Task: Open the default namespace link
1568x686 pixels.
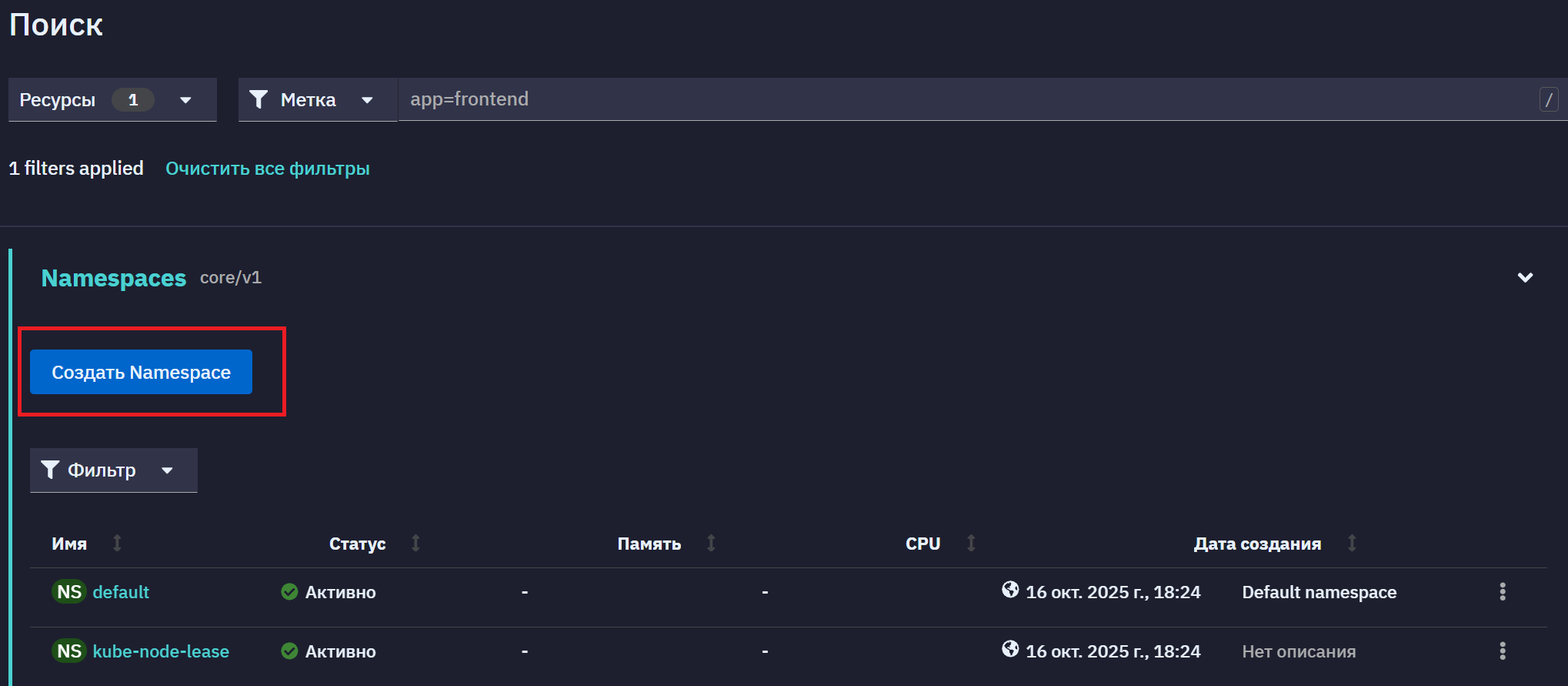Action: point(121,592)
